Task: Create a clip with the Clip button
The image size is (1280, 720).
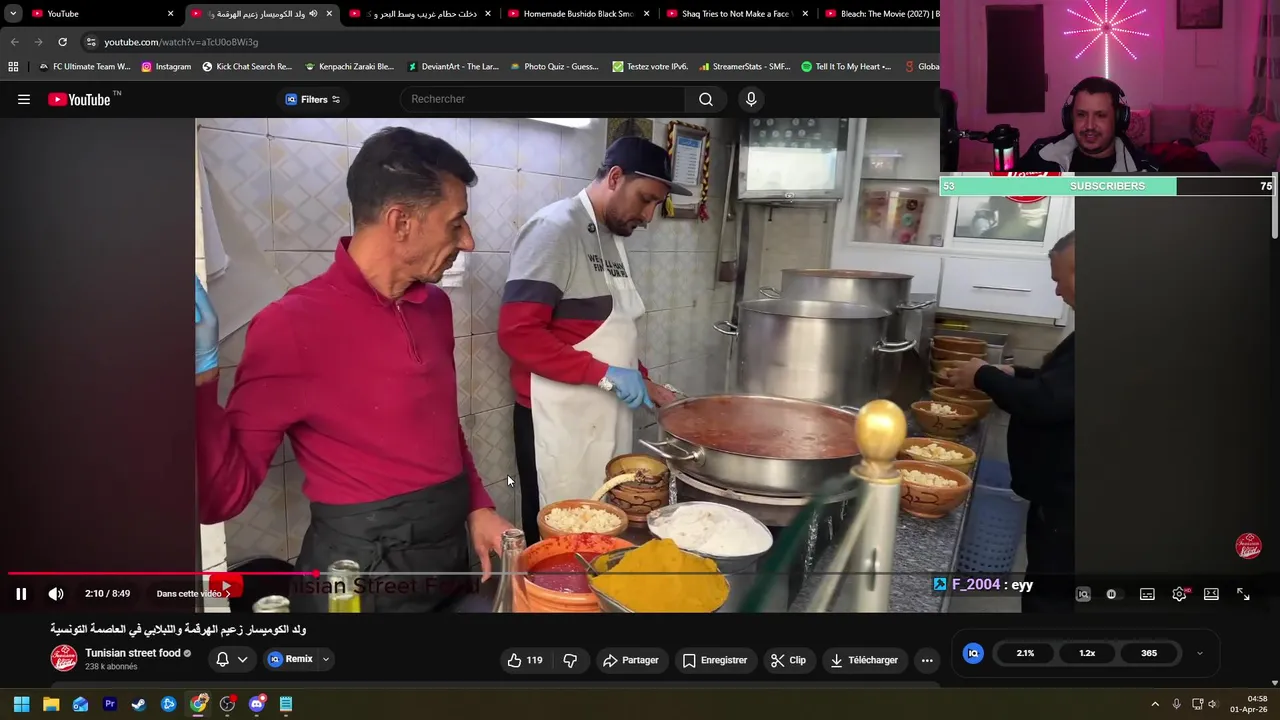Action: pos(788,660)
